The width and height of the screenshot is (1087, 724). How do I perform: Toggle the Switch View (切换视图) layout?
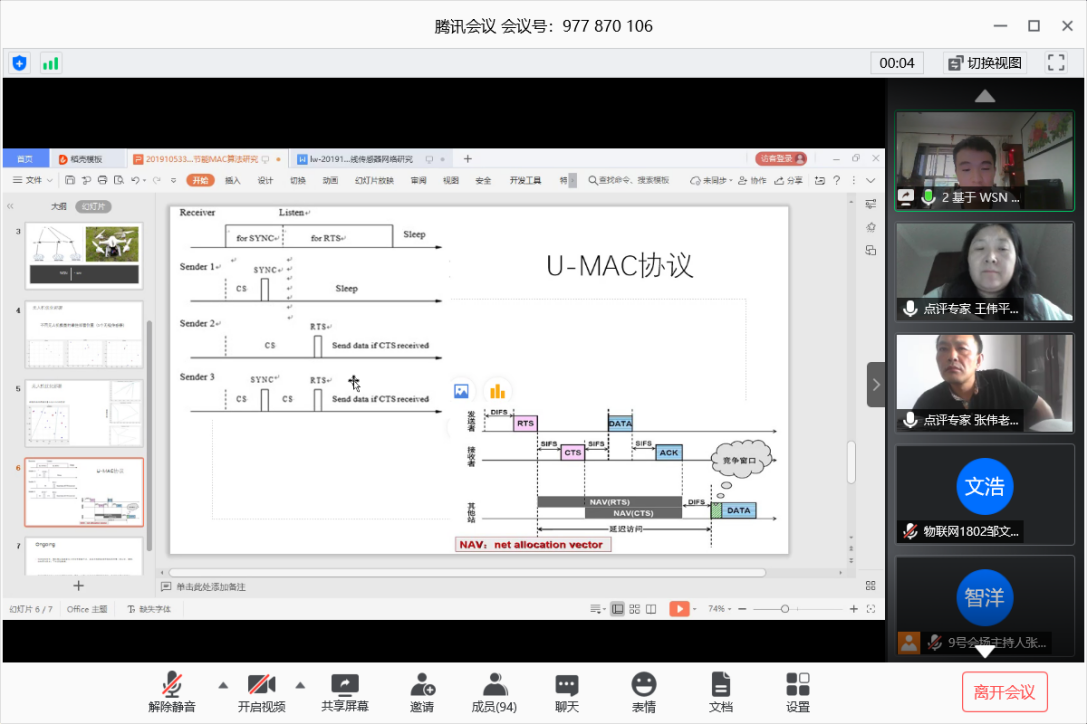(985, 63)
